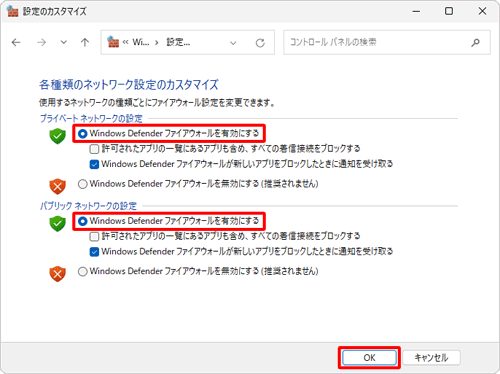Tick private block all incoming connections

click(225, 149)
